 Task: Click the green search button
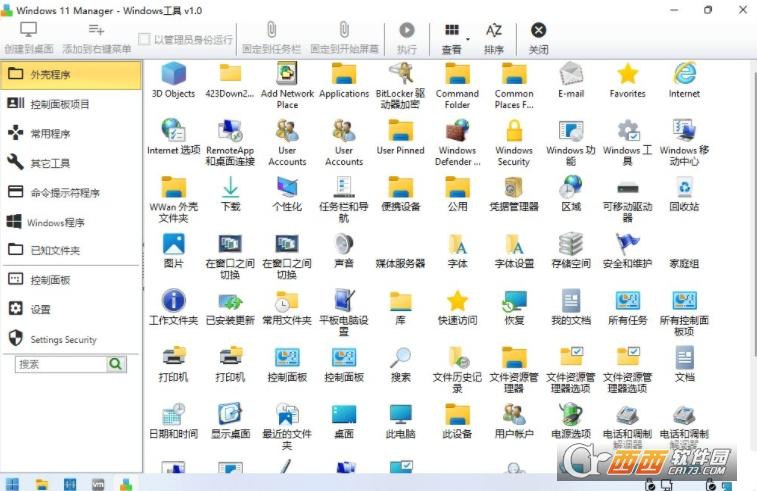pos(116,364)
